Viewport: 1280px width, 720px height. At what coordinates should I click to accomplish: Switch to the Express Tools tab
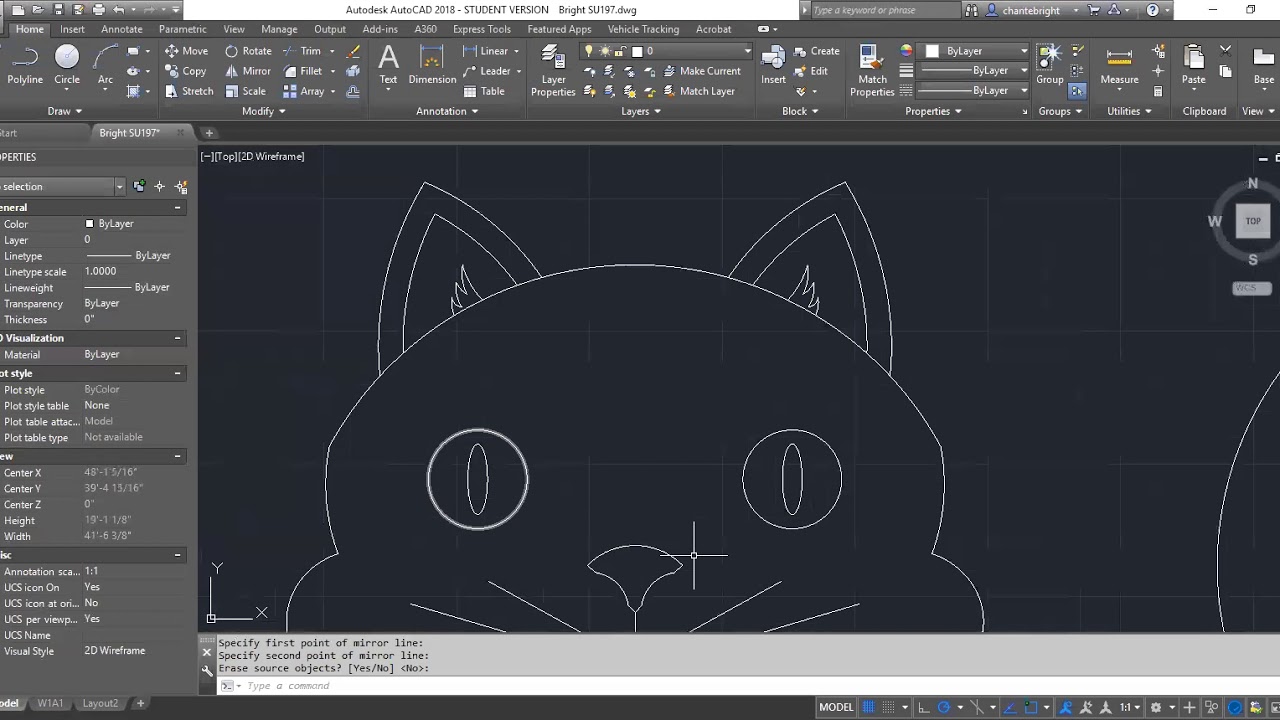pos(481,29)
